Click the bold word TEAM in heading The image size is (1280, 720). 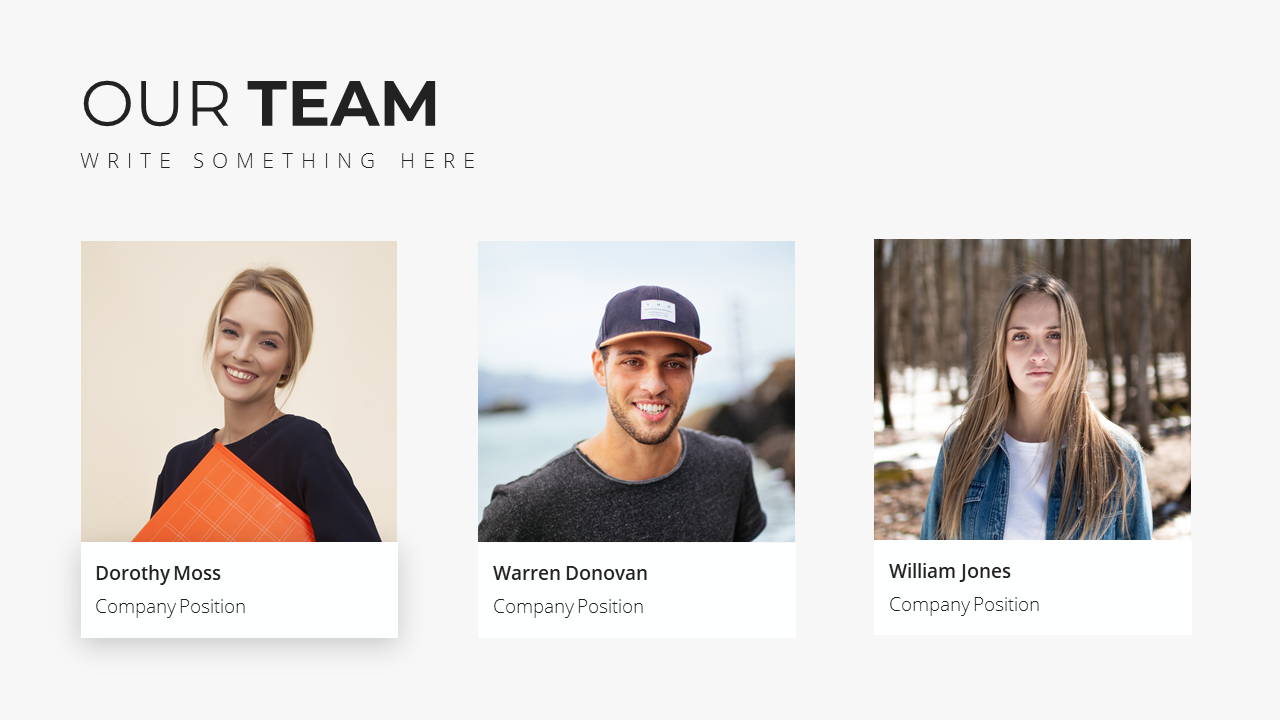(342, 104)
